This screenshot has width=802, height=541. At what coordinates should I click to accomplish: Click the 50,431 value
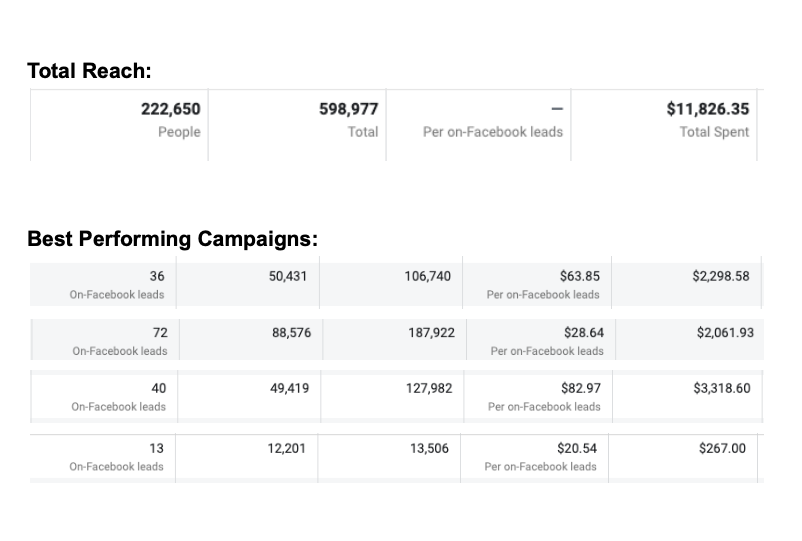point(289,276)
